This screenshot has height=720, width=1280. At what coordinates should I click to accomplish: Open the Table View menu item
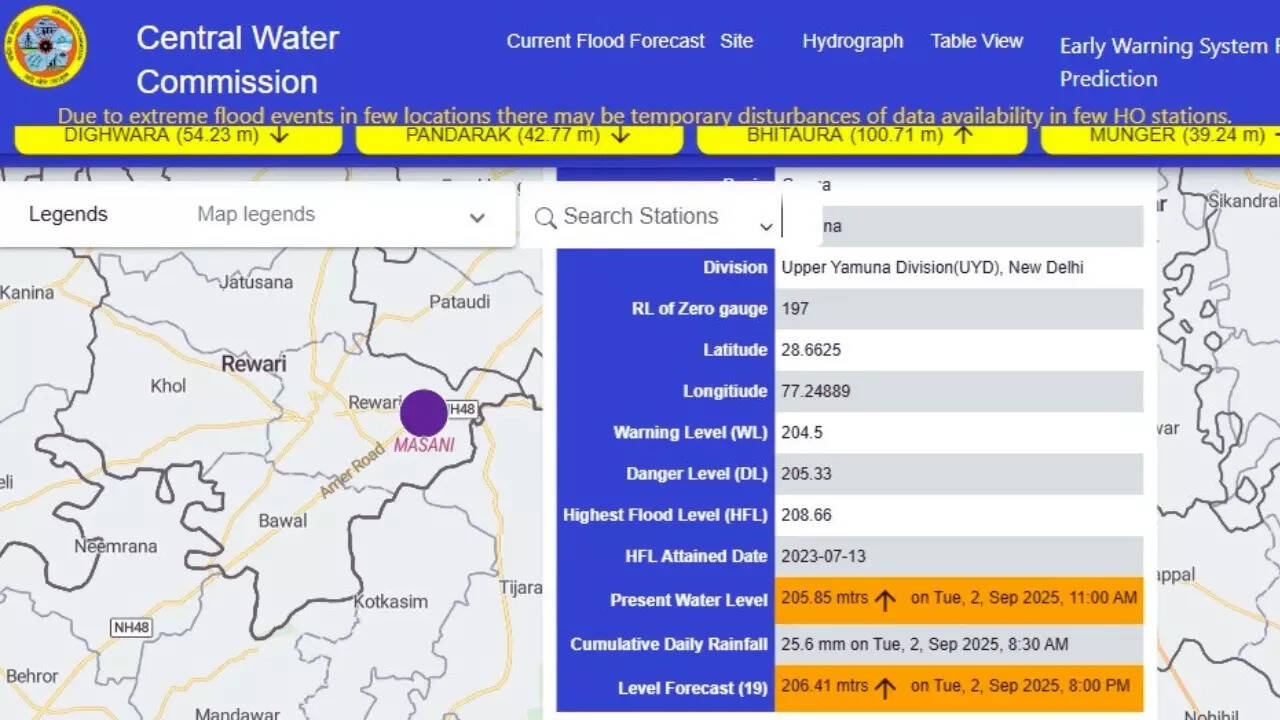click(x=976, y=41)
